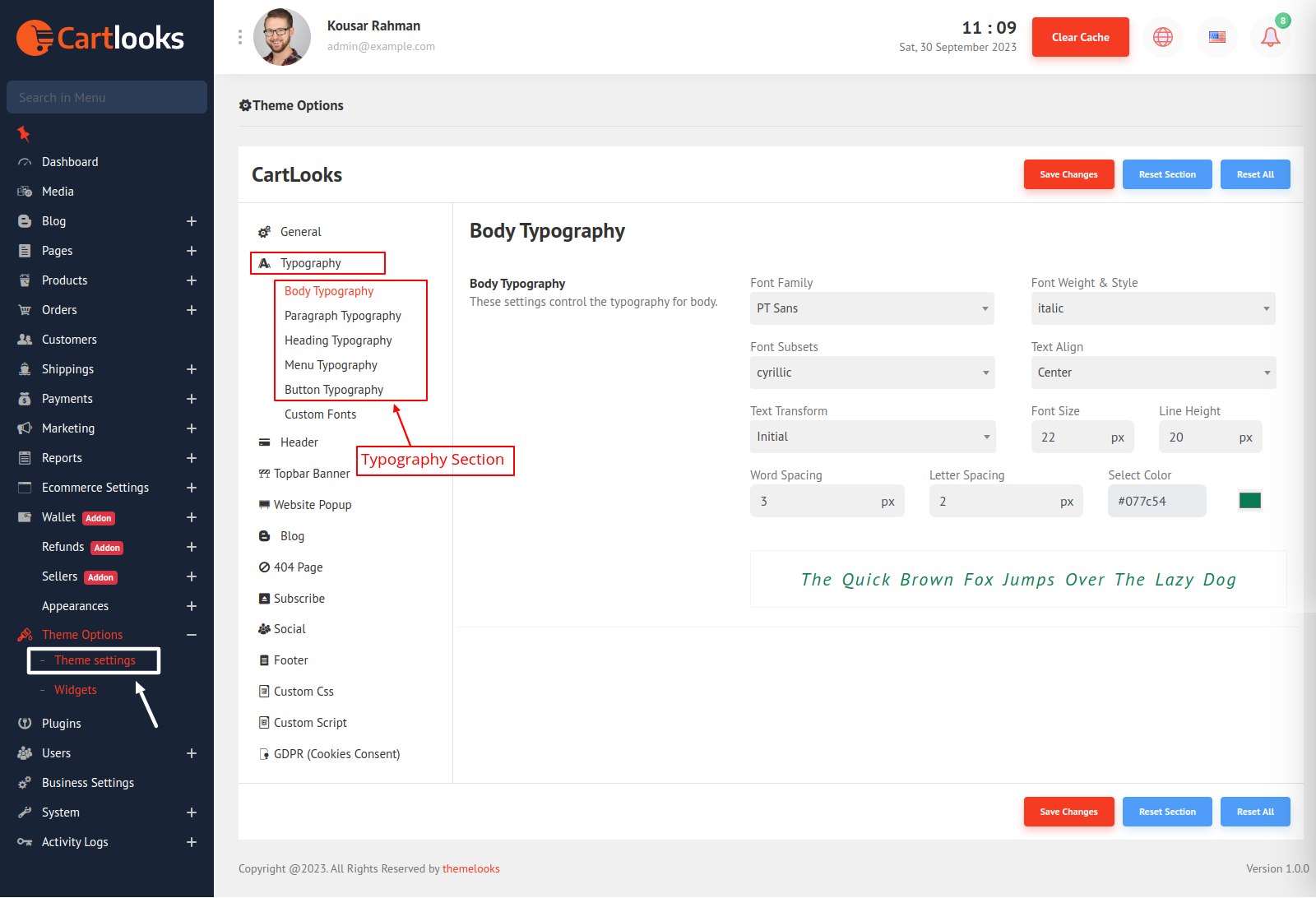Collapse the Theme Options menu

click(191, 635)
